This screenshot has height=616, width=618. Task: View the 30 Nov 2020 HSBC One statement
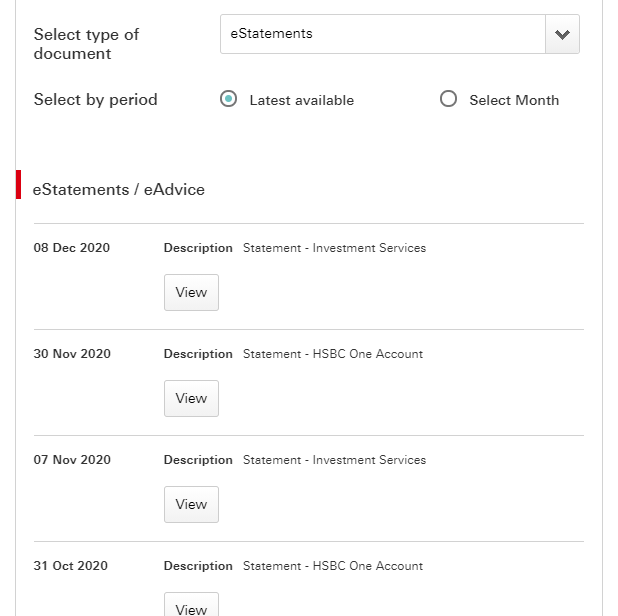tap(192, 398)
